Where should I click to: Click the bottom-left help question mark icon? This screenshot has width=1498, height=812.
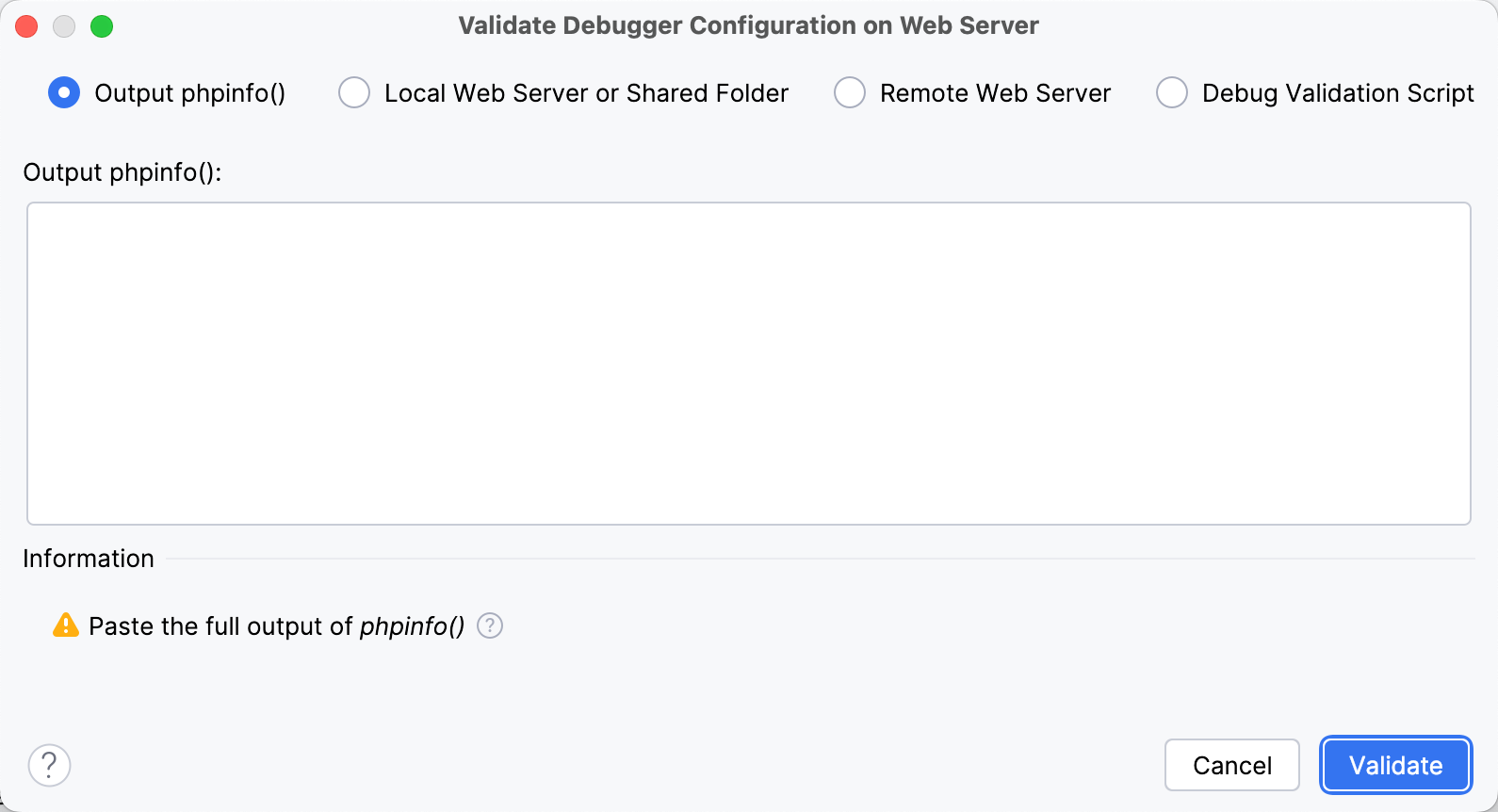[50, 765]
